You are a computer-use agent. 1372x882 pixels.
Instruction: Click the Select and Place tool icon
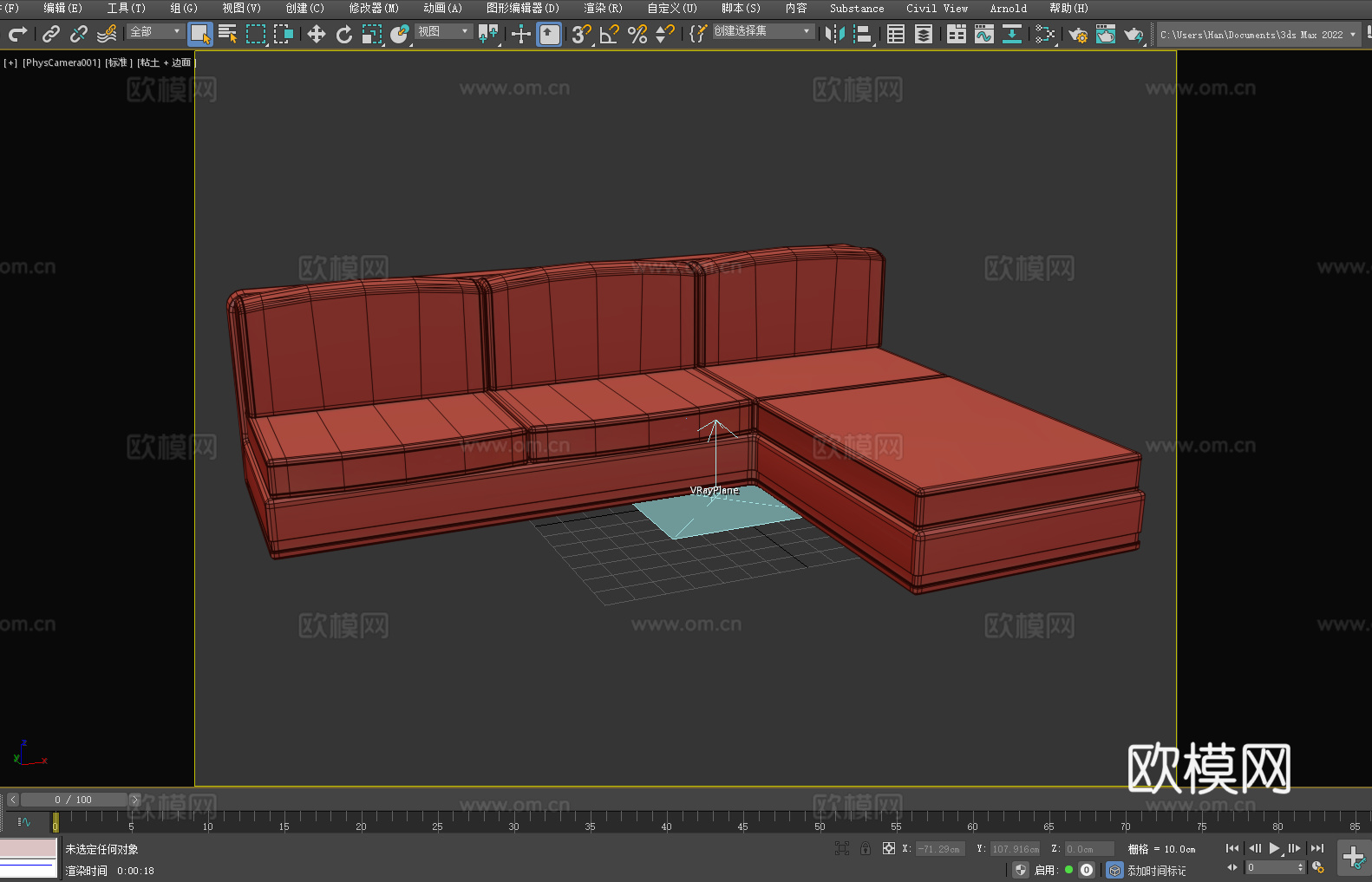[400, 34]
